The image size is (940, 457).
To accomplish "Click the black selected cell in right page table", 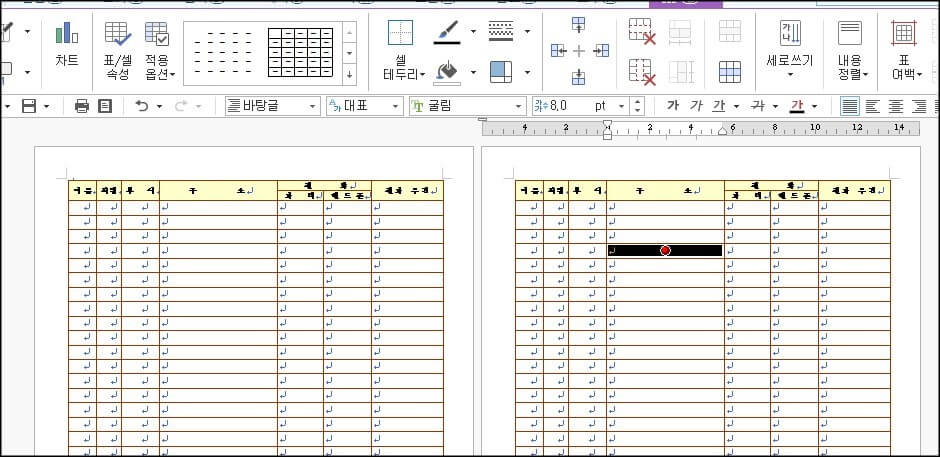I will tap(665, 251).
